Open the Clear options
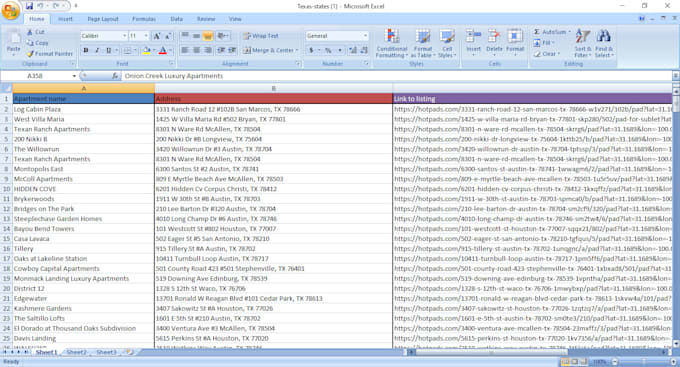680x367 pixels. pos(546,54)
